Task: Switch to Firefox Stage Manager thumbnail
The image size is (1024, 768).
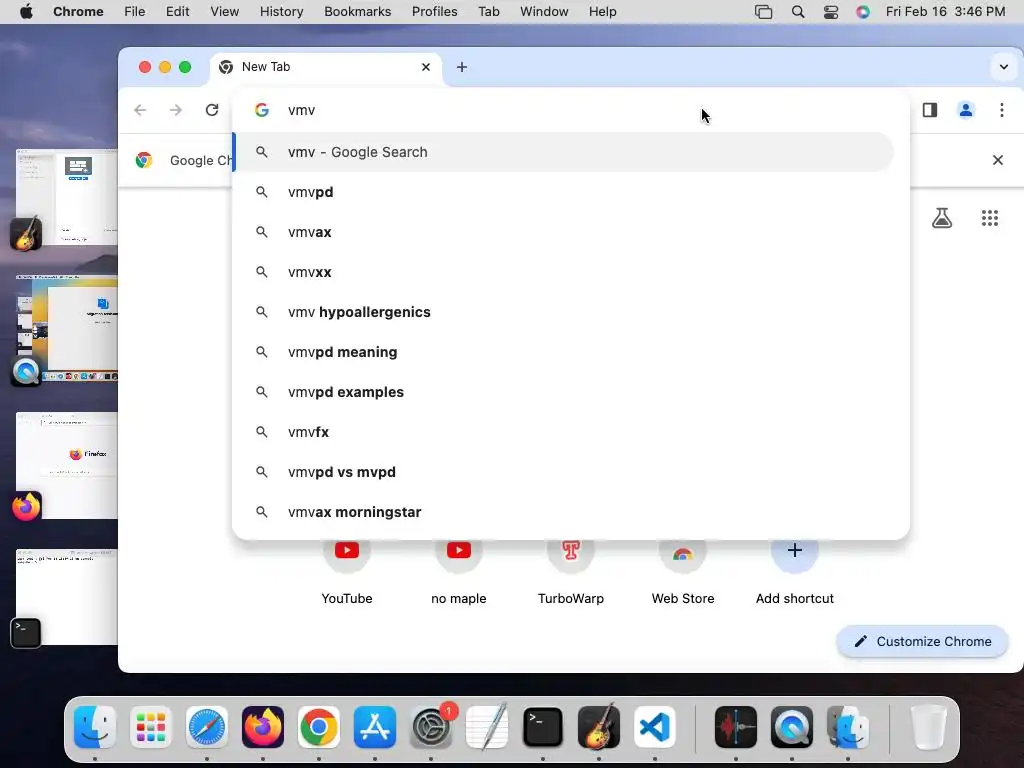Action: pos(67,466)
